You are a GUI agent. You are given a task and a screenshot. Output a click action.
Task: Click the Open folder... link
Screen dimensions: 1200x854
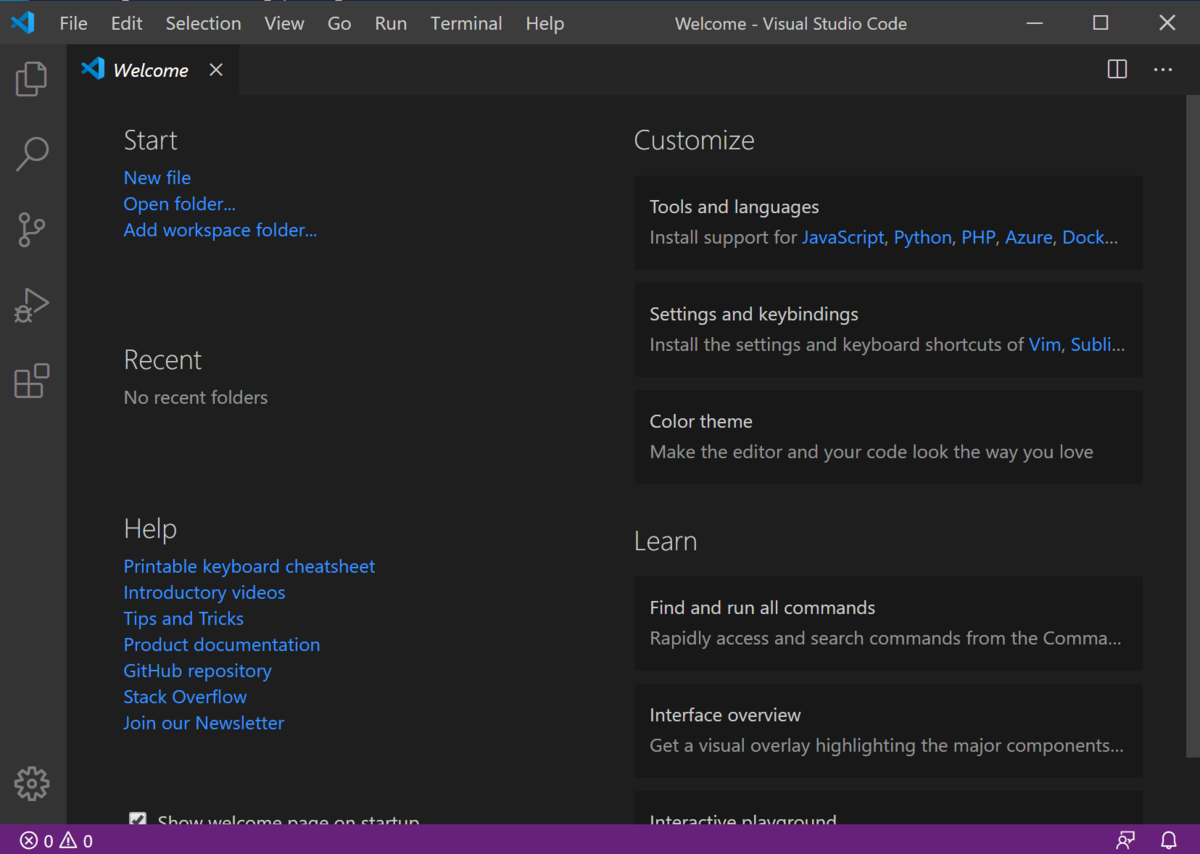point(180,204)
